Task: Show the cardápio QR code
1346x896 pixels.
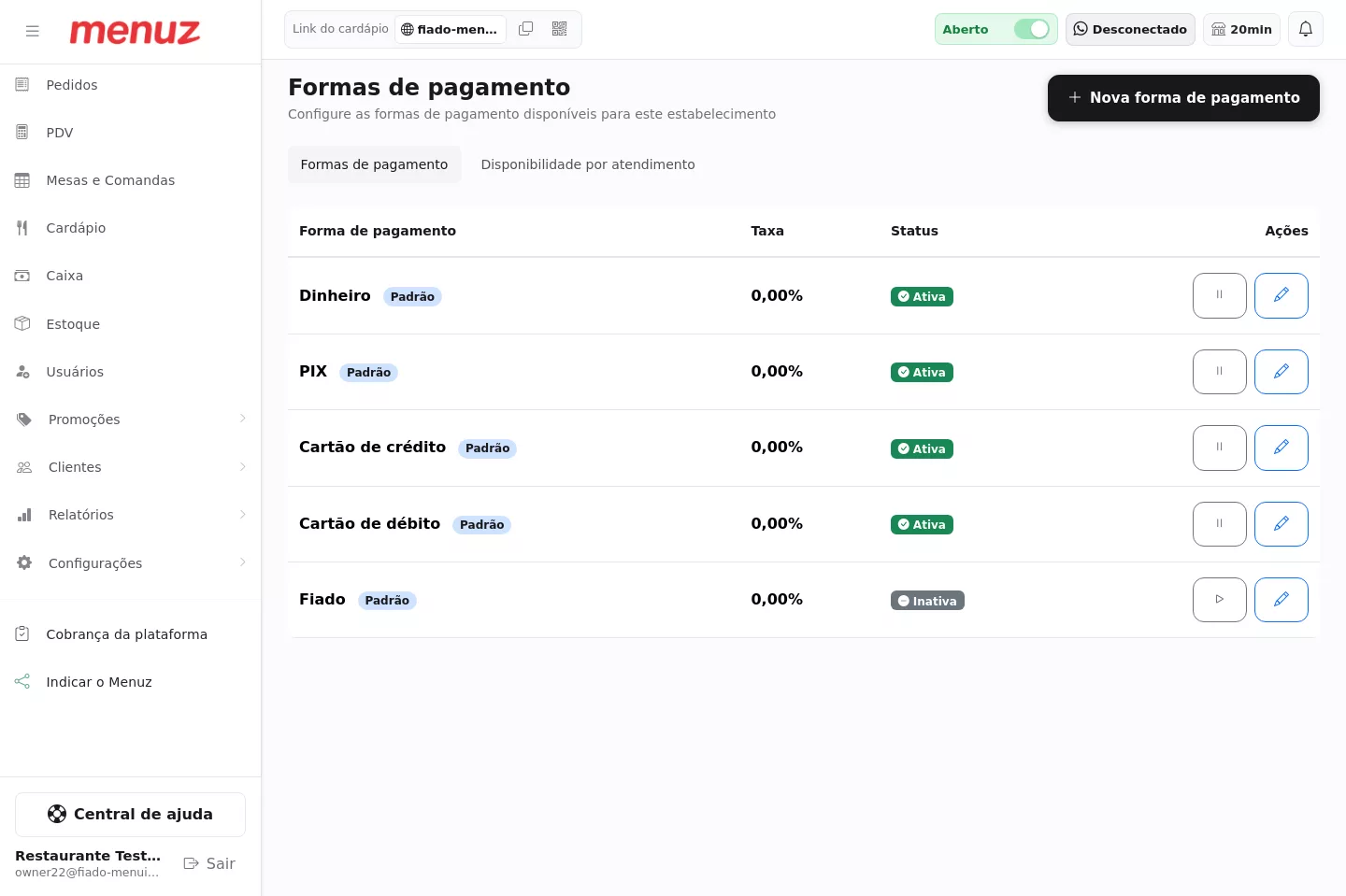Action: click(560, 29)
